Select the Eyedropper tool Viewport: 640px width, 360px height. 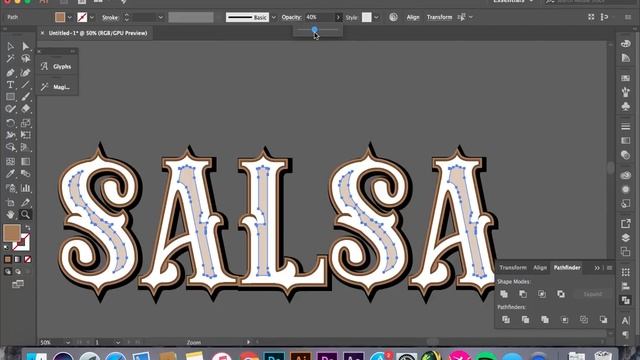10,174
